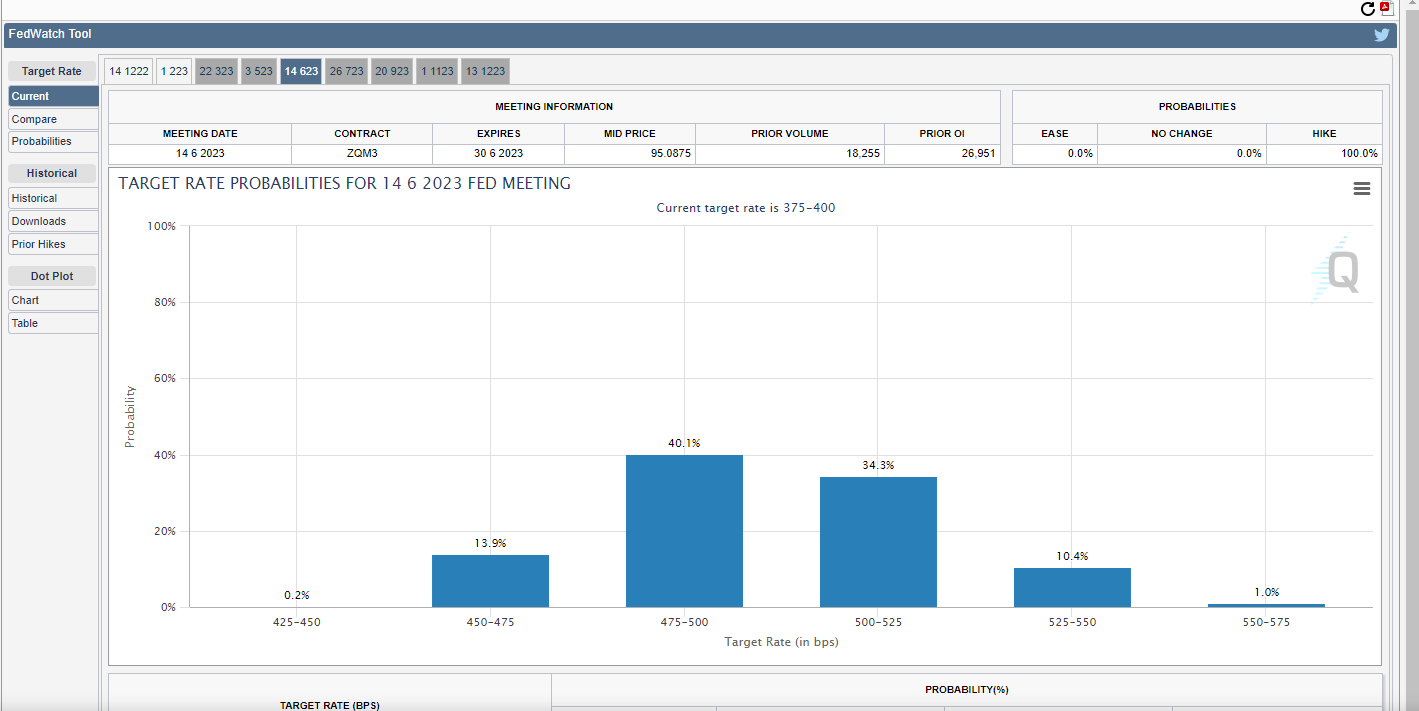The image size is (1419, 711).
Task: Click the 18,255 prior volume value
Action: point(861,154)
